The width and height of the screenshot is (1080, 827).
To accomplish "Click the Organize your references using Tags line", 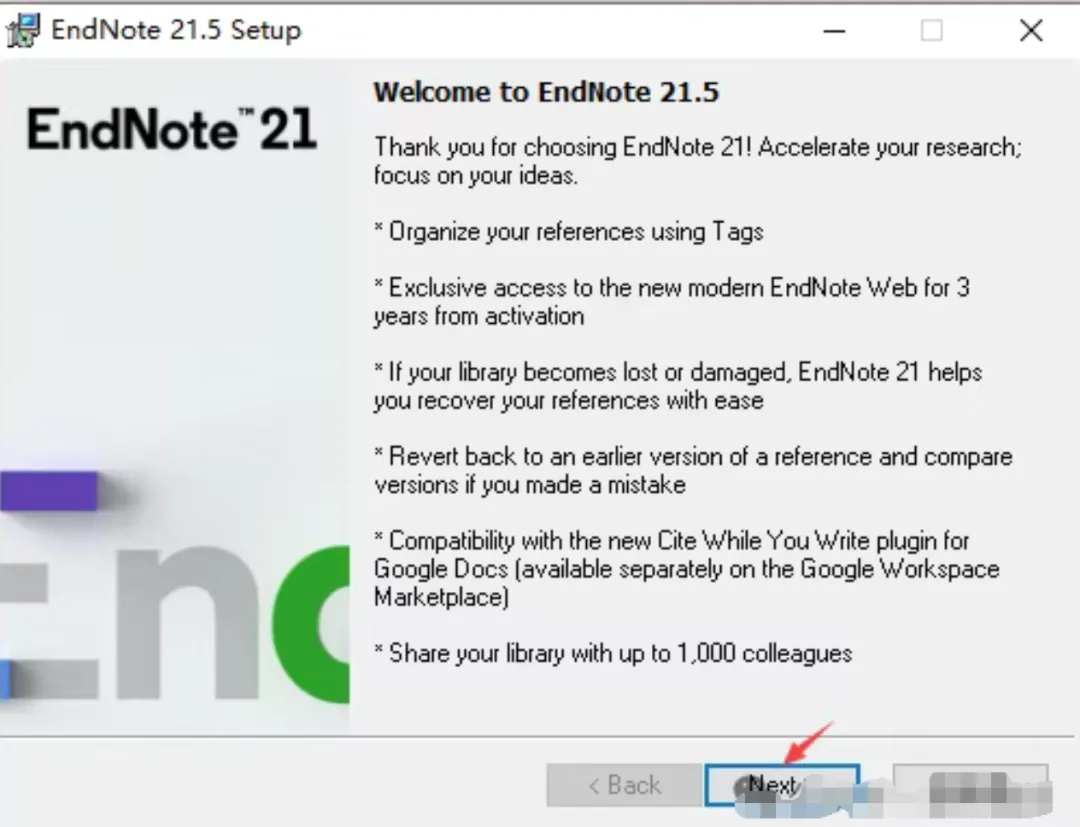I will click(569, 231).
